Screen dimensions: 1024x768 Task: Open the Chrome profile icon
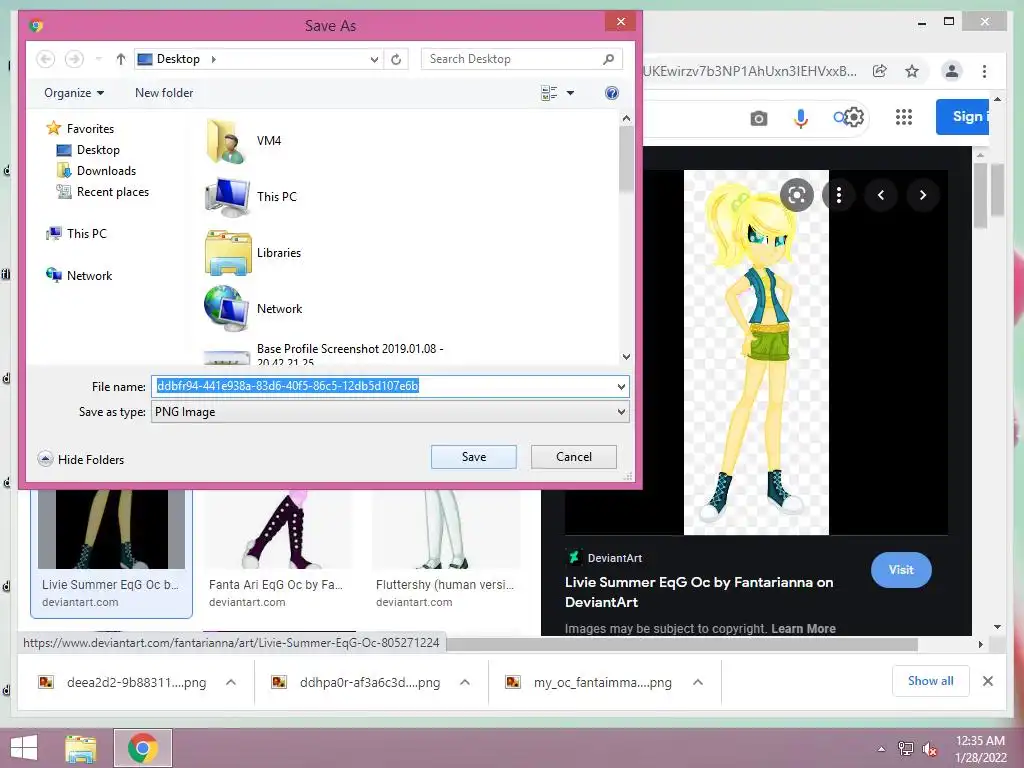(952, 71)
